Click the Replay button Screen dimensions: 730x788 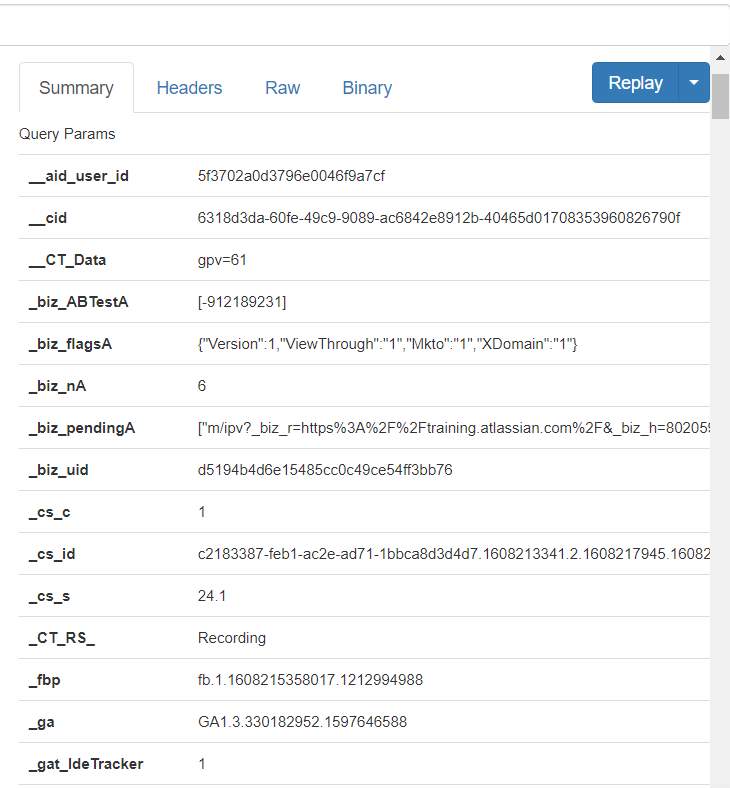(x=635, y=83)
